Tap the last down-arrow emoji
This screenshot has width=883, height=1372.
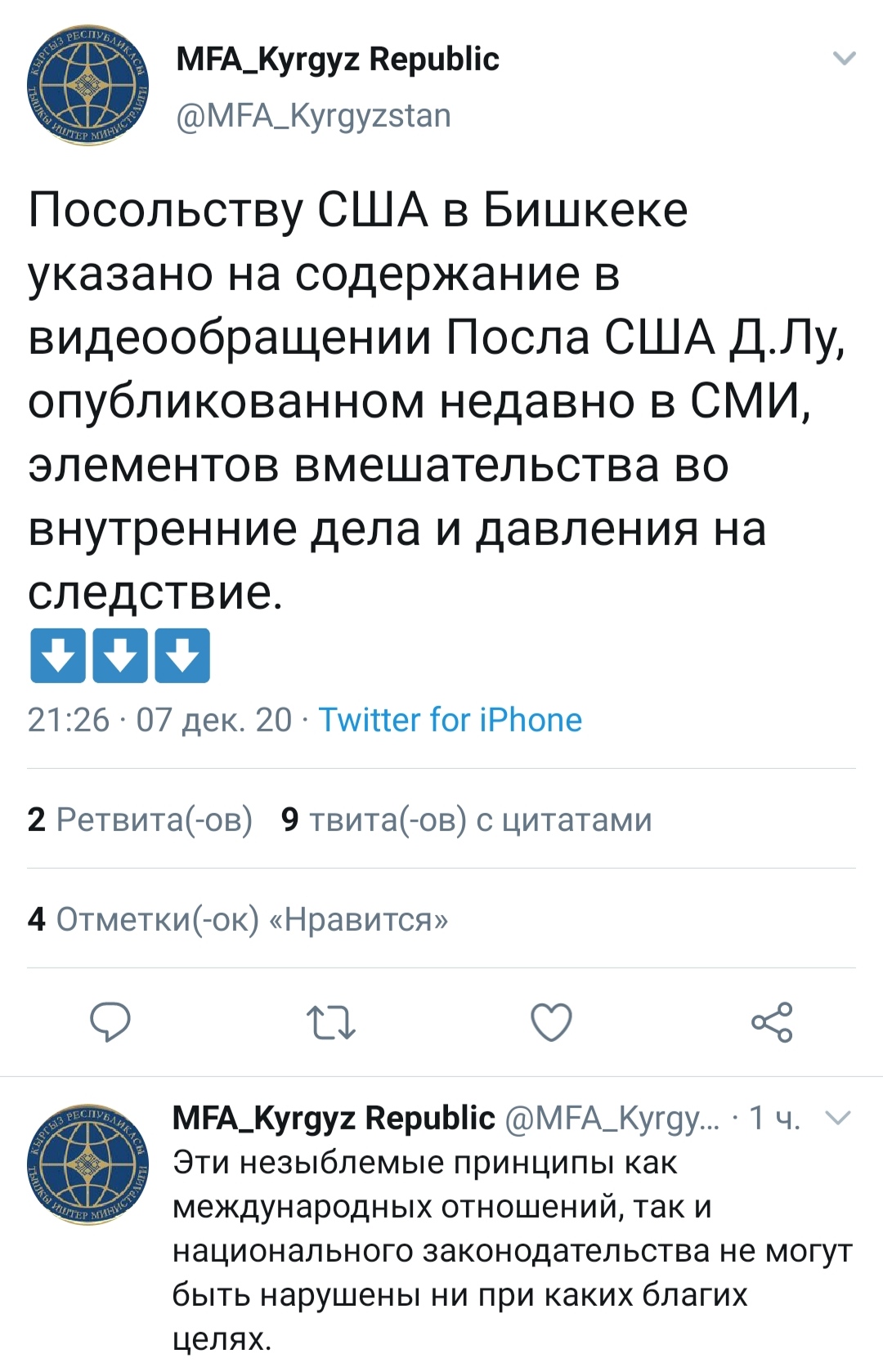182,655
